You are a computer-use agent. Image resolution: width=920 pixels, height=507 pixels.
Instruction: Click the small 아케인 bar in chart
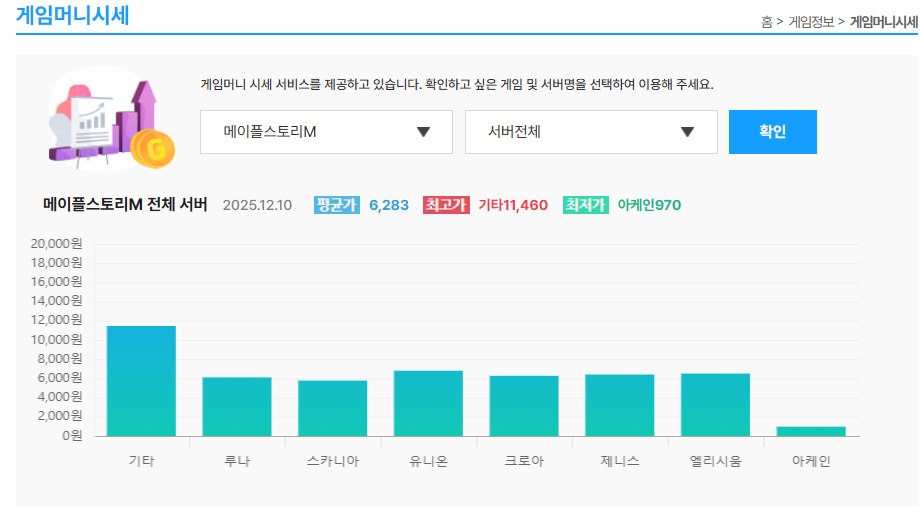(811, 431)
